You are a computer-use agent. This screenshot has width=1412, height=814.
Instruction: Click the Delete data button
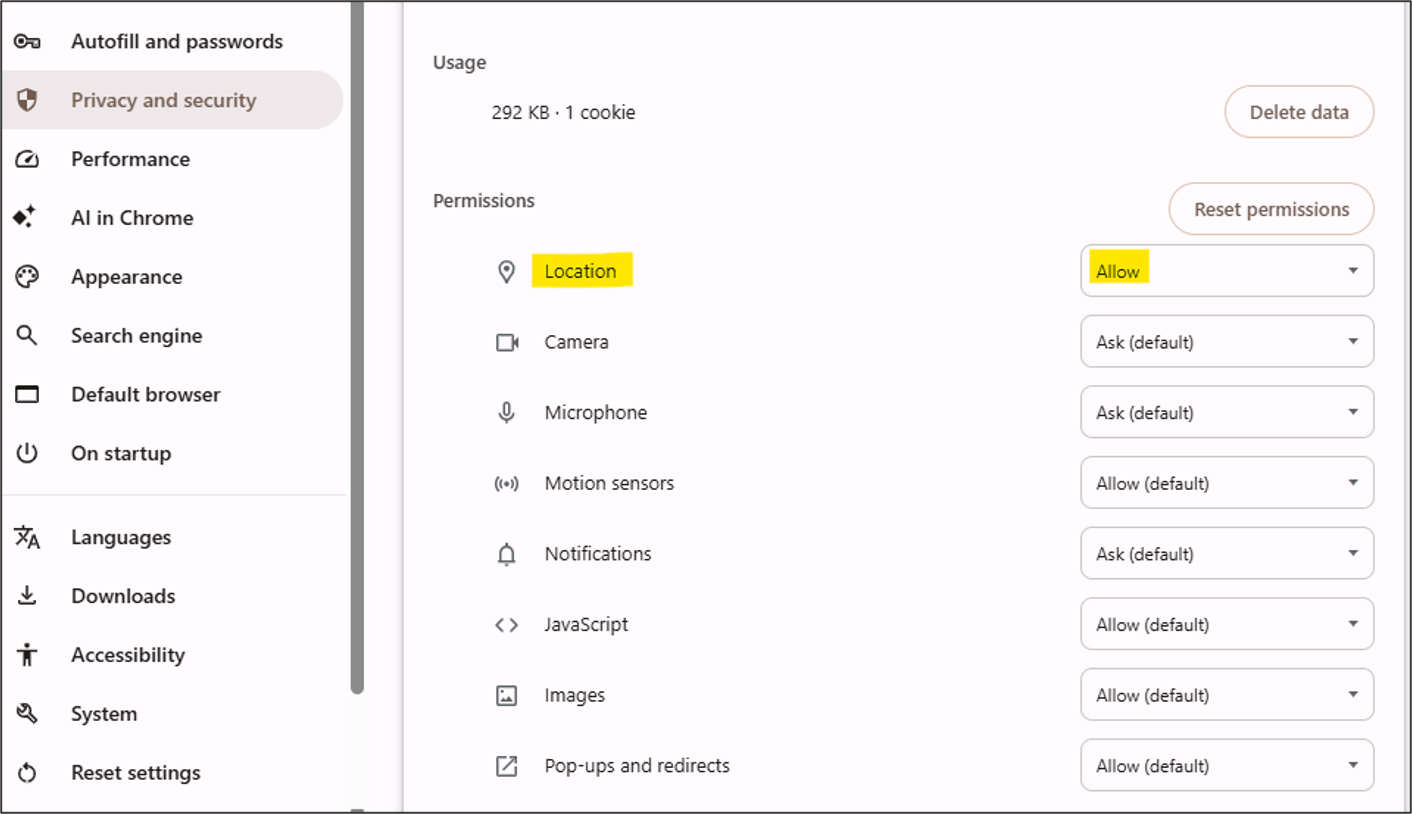click(x=1299, y=112)
